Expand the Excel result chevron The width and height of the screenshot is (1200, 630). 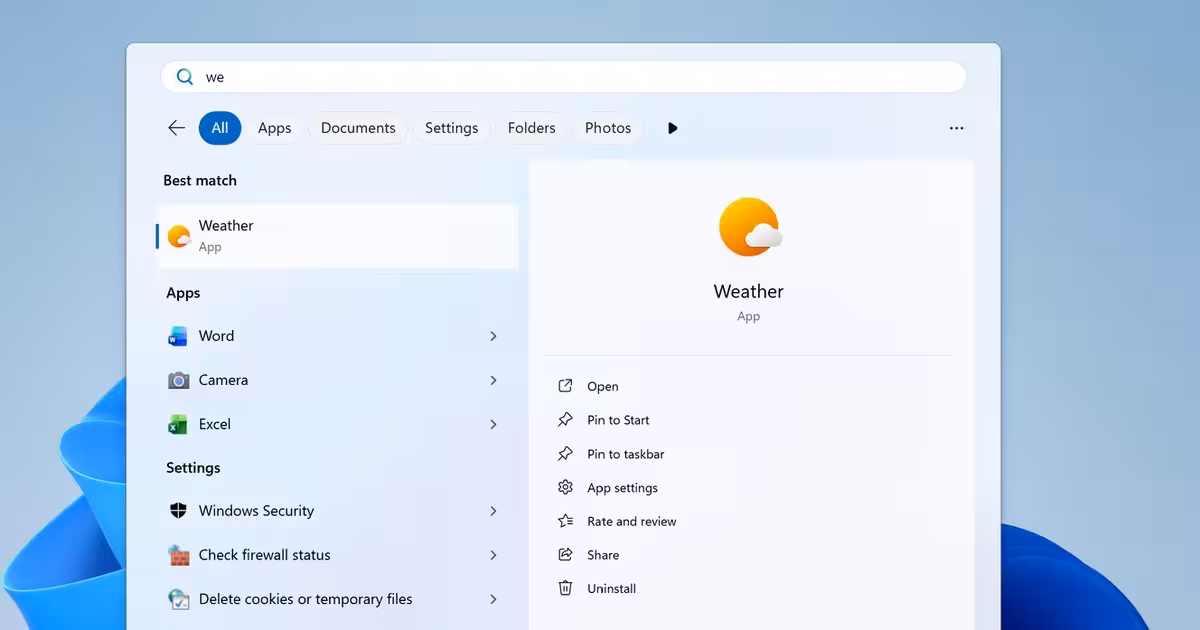pyautogui.click(x=493, y=424)
